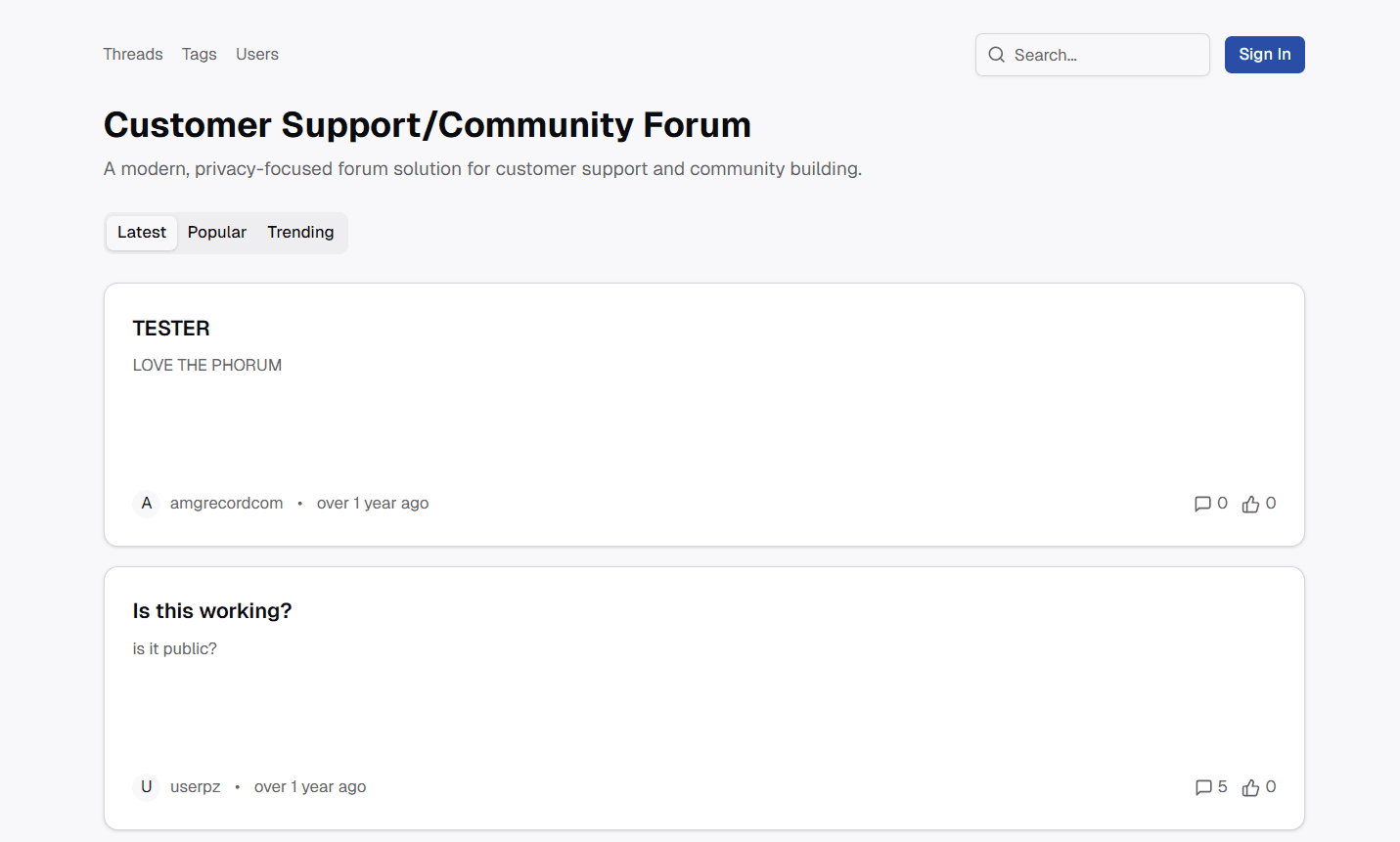
Task: Open userpz's avatar marked 'U'
Action: pos(146,786)
